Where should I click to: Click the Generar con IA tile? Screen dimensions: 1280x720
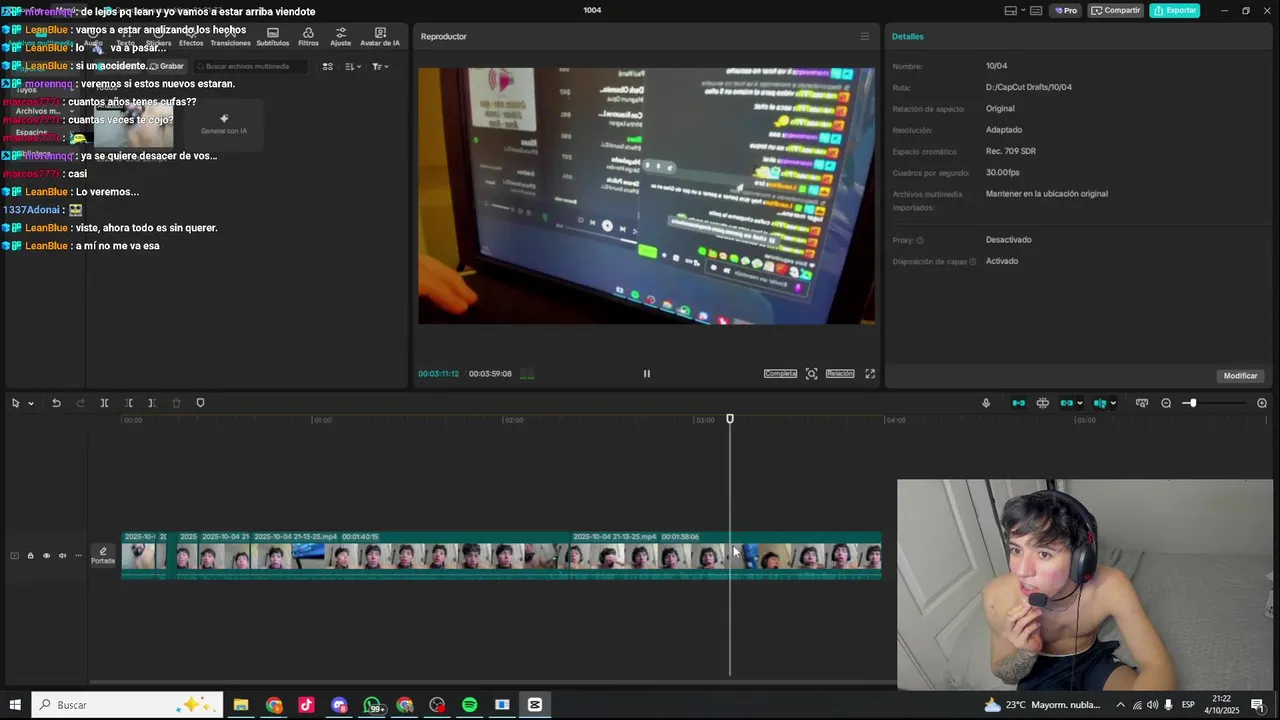point(223,124)
